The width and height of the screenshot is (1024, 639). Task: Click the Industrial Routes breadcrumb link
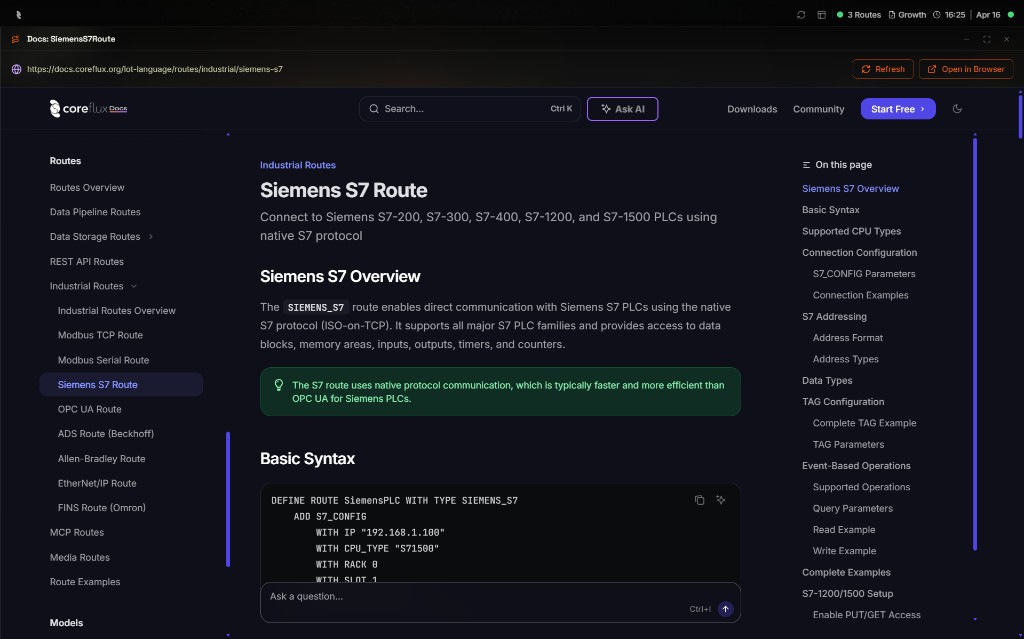[298, 165]
